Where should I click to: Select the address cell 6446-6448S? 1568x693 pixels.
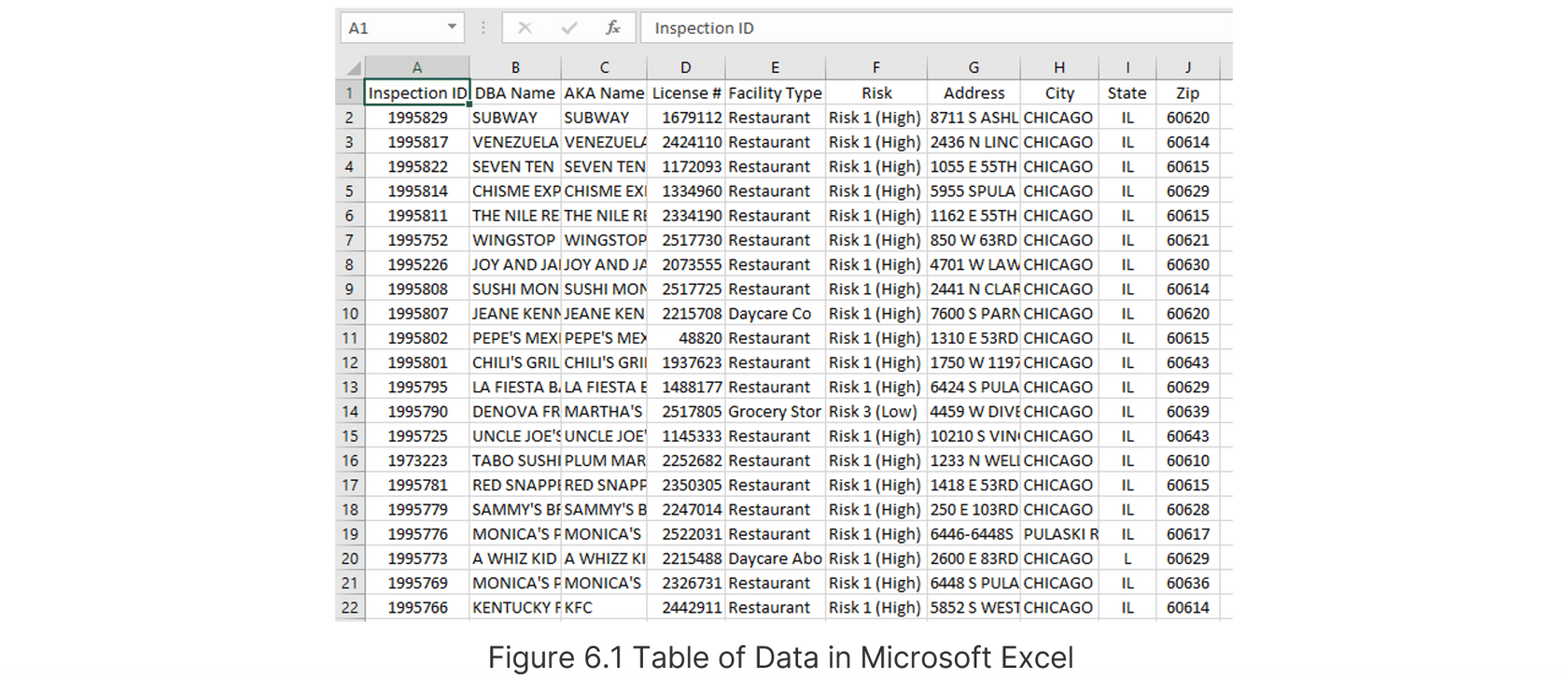(973, 534)
